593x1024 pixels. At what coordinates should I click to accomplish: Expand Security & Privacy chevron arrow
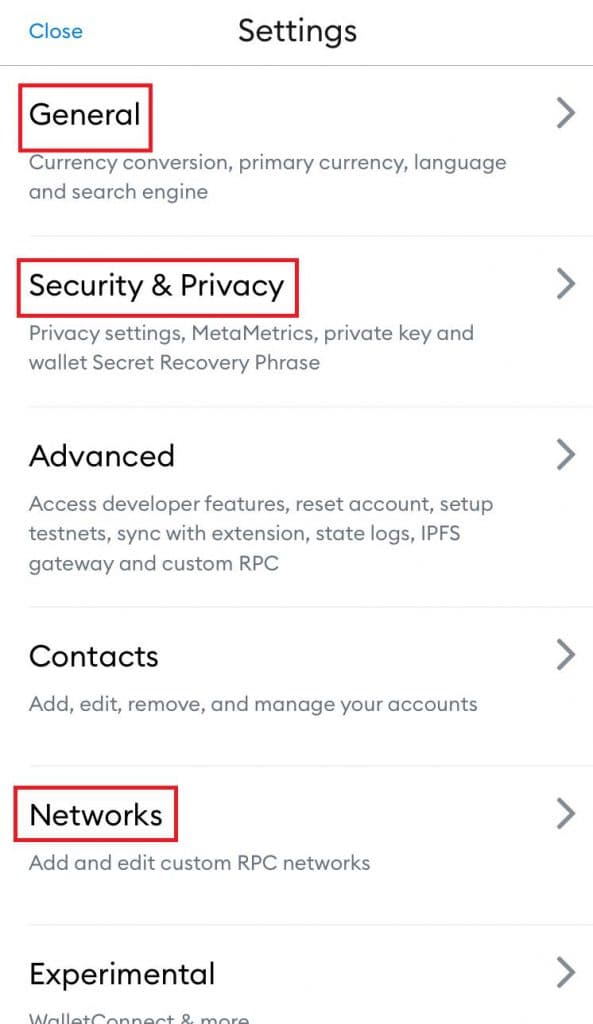point(566,284)
